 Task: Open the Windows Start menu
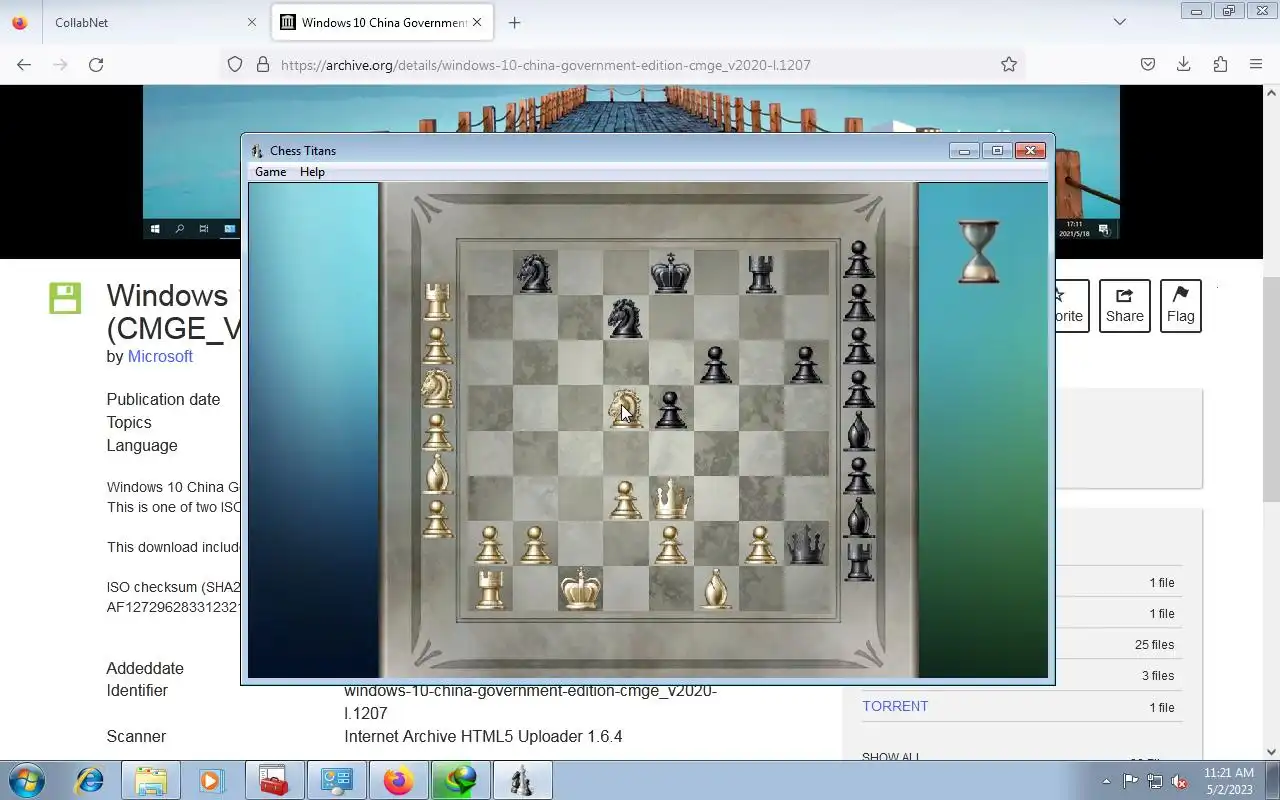tap(26, 780)
